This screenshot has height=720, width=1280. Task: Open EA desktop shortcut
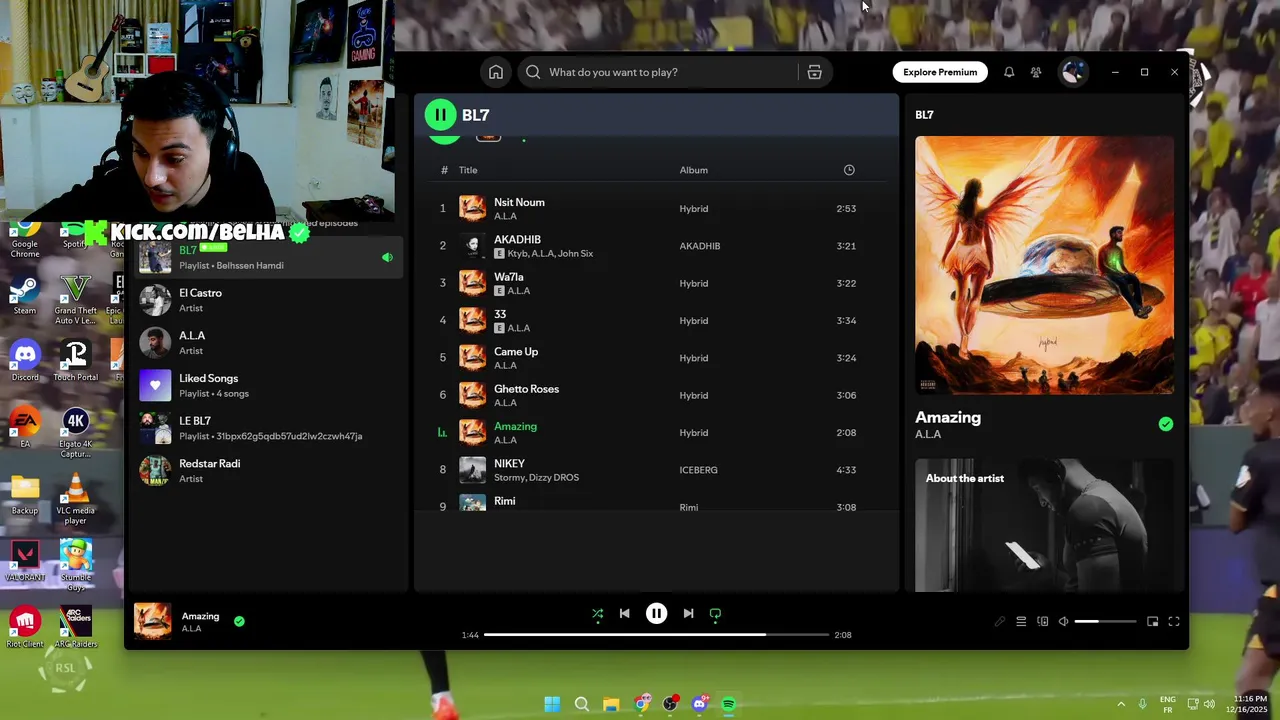pyautogui.click(x=25, y=428)
